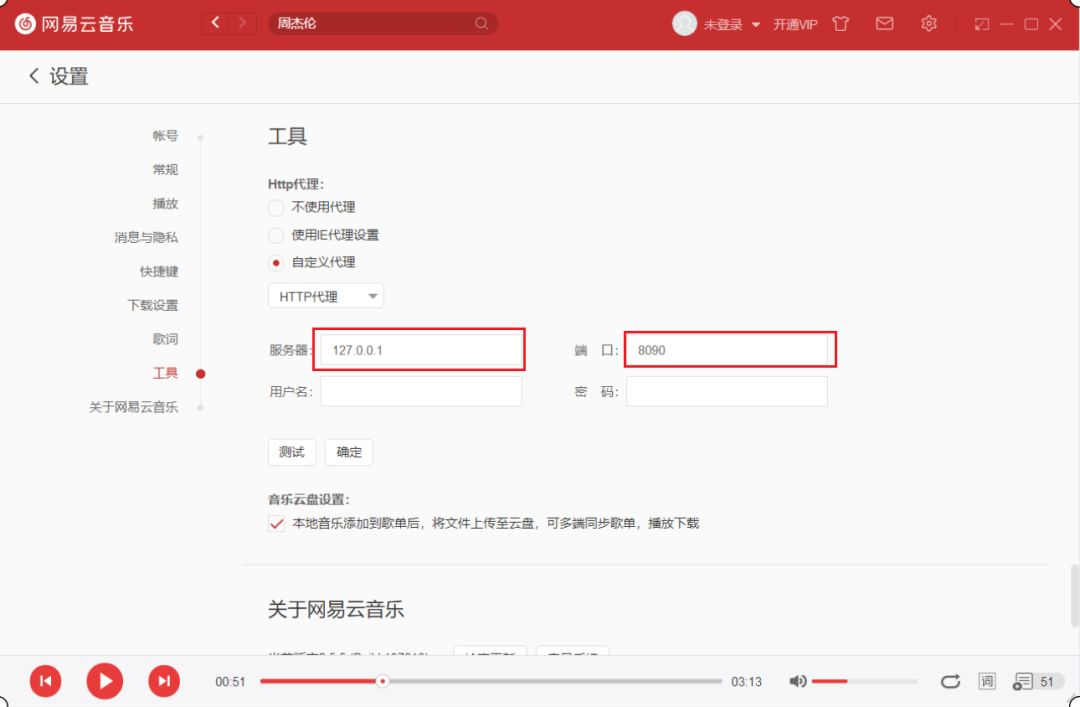
Task: Select 自定义代理 radio option
Action: 276,263
